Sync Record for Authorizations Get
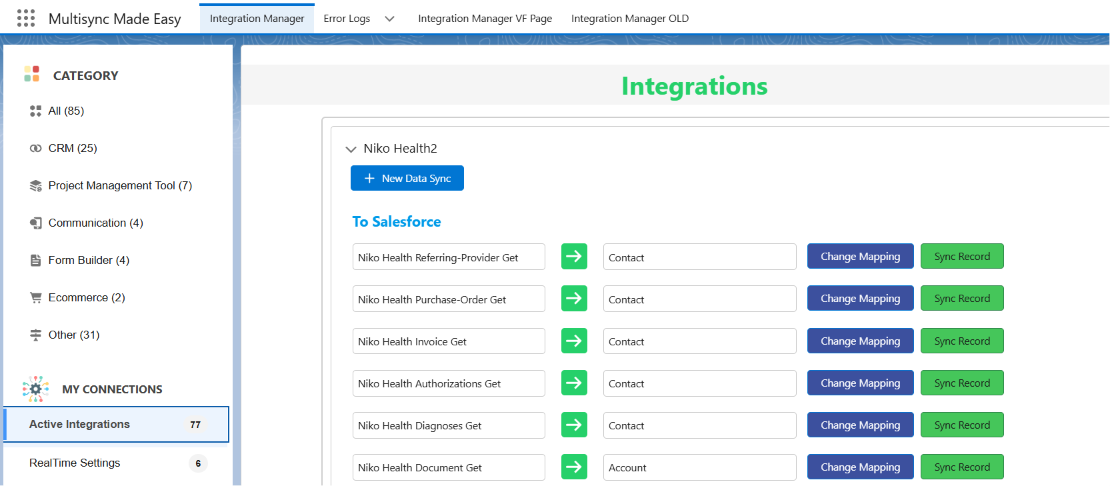The image size is (1110, 486). 962,383
